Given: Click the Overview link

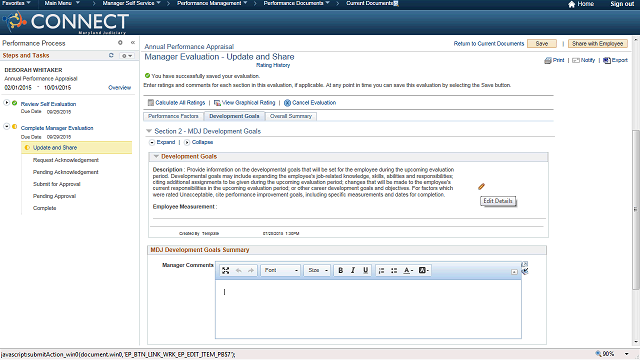Looking at the screenshot, I should click(119, 88).
